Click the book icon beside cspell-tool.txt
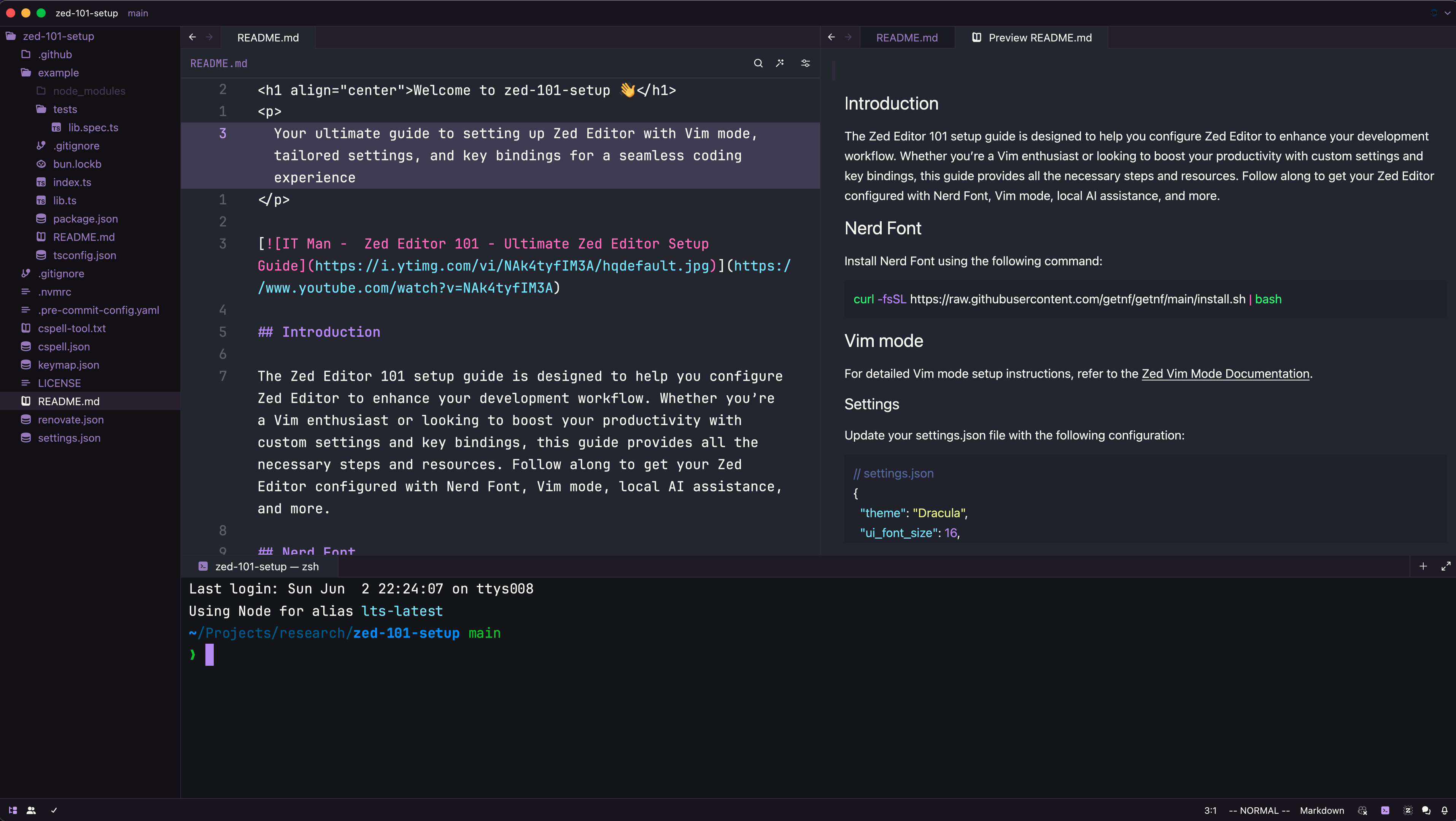This screenshot has width=1456, height=821. point(26,328)
